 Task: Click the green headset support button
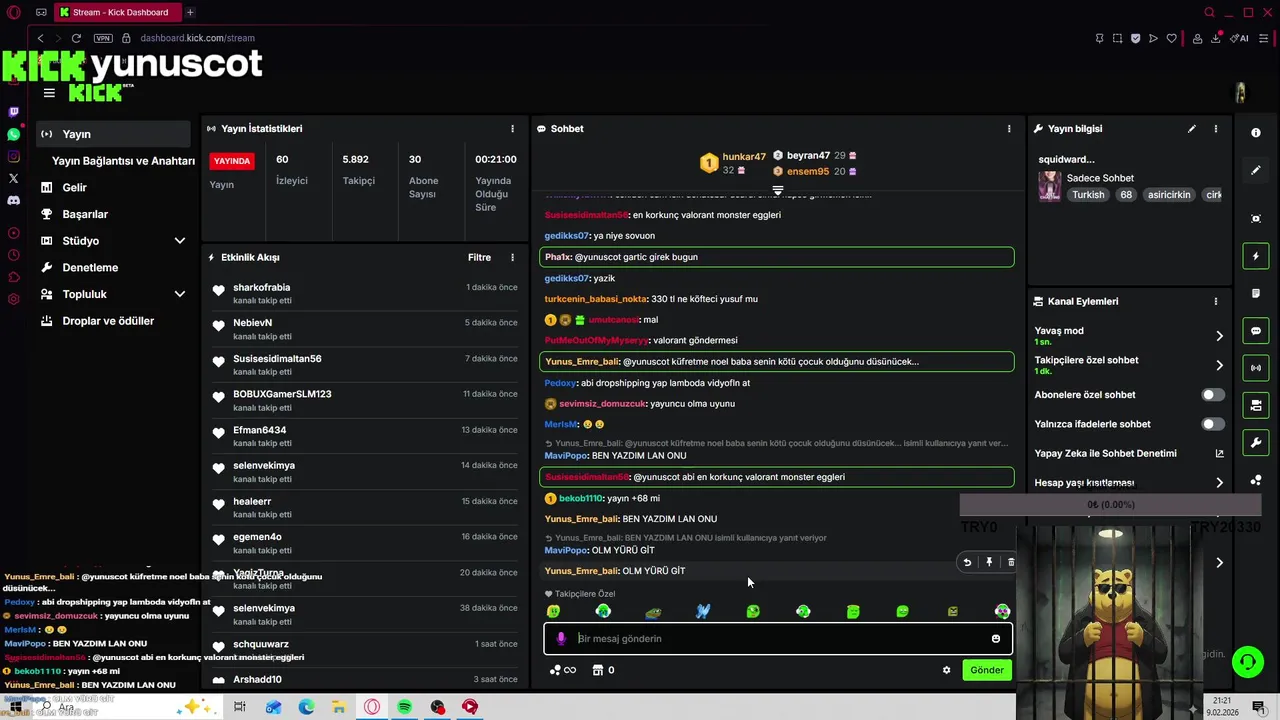pos(1247,661)
